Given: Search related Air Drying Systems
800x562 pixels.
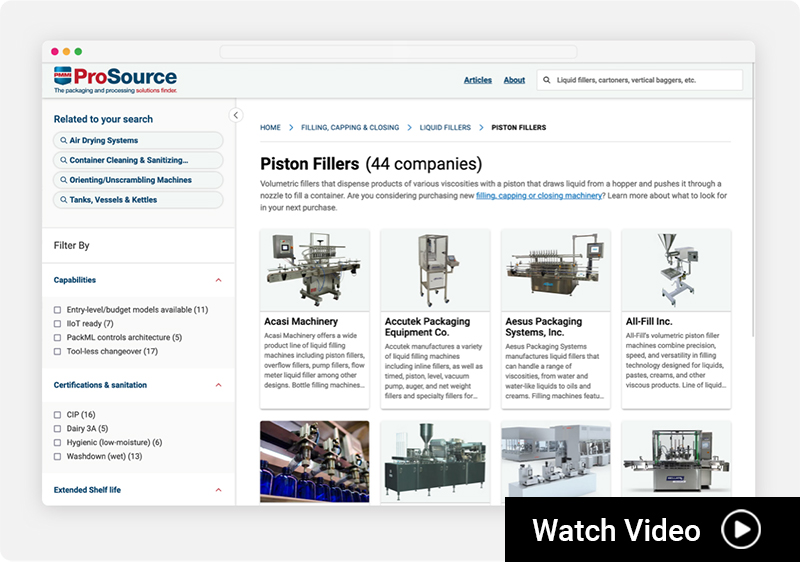Looking at the screenshot, I should click(138, 140).
